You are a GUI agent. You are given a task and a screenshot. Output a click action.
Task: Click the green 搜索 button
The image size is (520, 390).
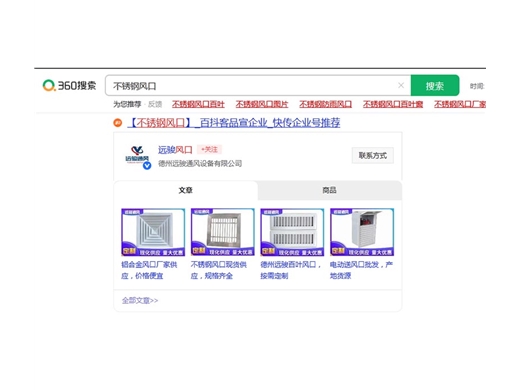click(435, 85)
